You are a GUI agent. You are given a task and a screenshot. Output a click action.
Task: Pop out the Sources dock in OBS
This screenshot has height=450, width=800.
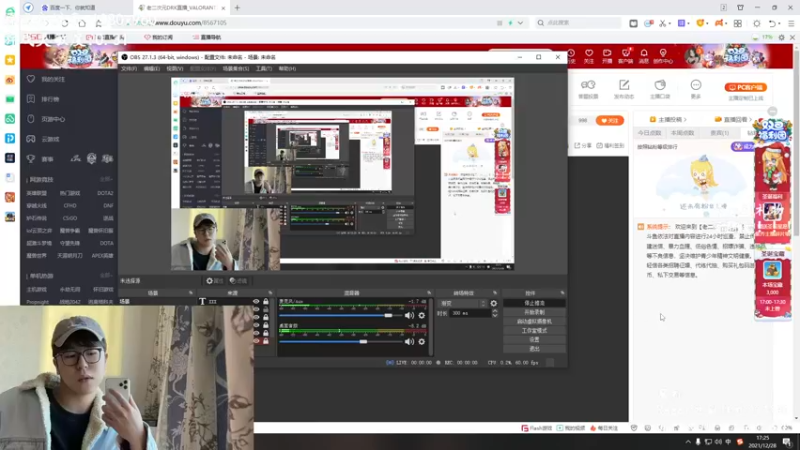click(x=270, y=293)
